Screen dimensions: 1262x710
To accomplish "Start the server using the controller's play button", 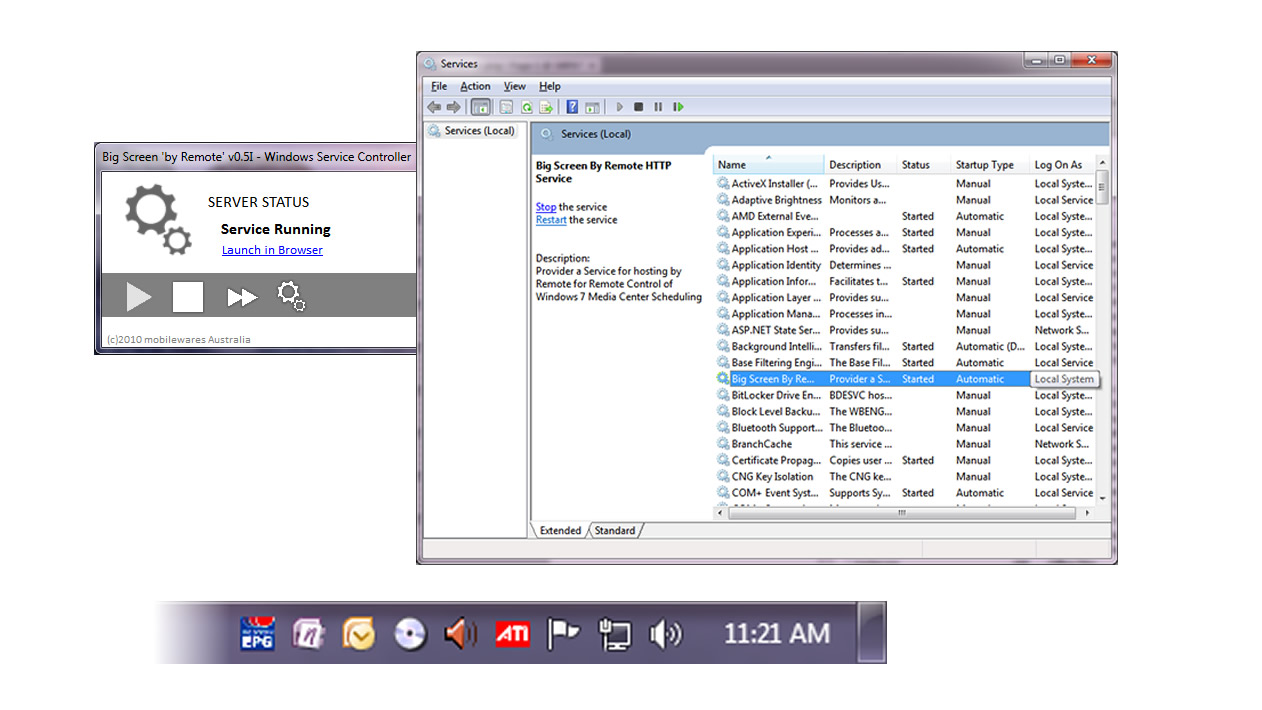I will tap(139, 296).
